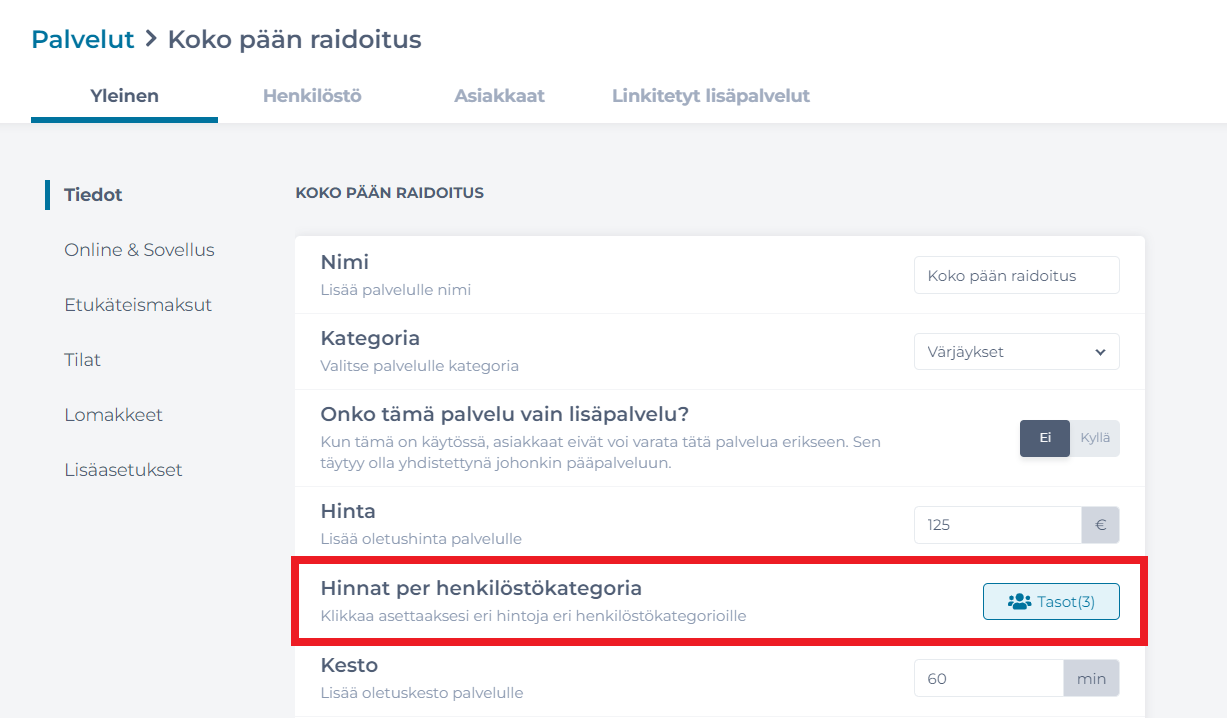Switch to the Asiakkaat tab

pyautogui.click(x=499, y=96)
